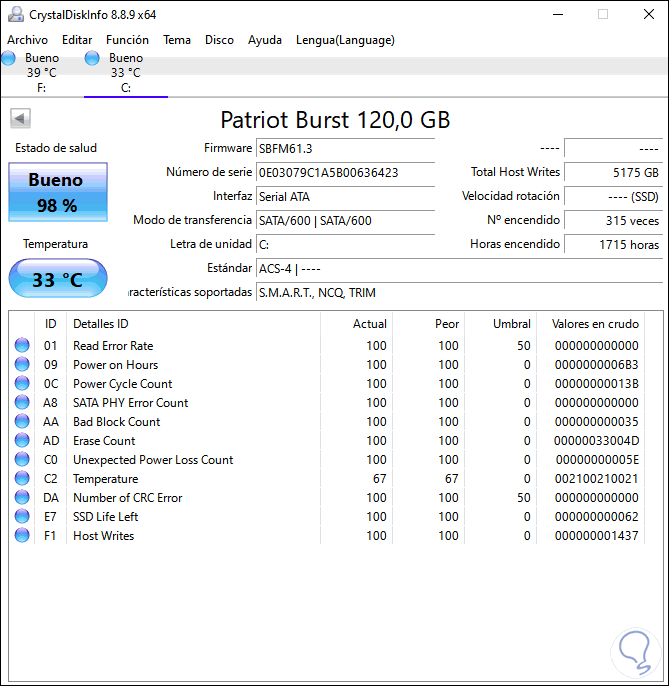Click the Total Host Writes value 5175 GB

(x=613, y=172)
